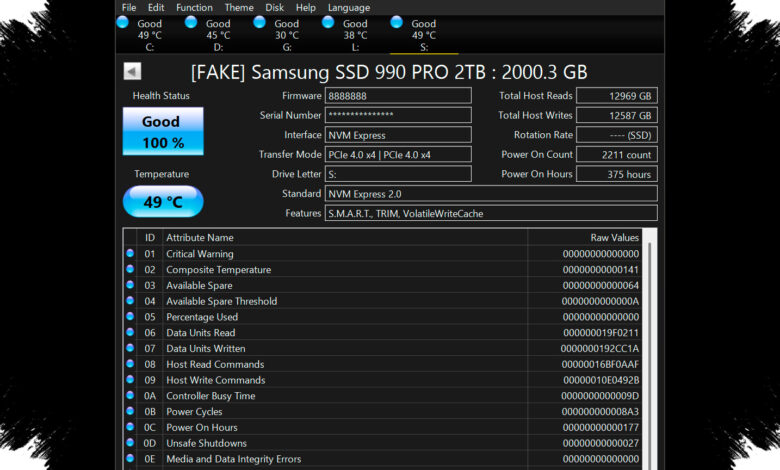Select the Composite Temperature attribute row
This screenshot has height=470, width=780.
383,270
